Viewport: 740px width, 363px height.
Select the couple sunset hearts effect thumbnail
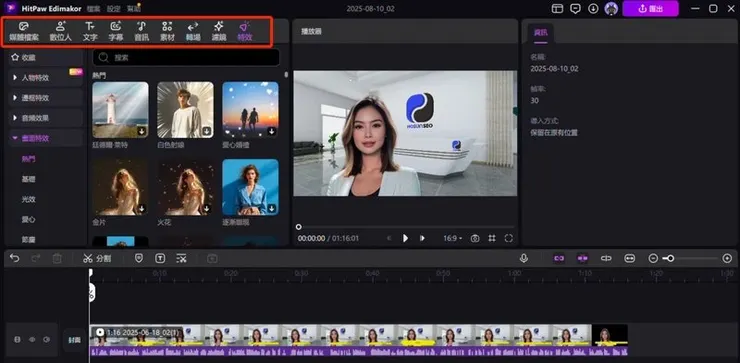coord(250,110)
